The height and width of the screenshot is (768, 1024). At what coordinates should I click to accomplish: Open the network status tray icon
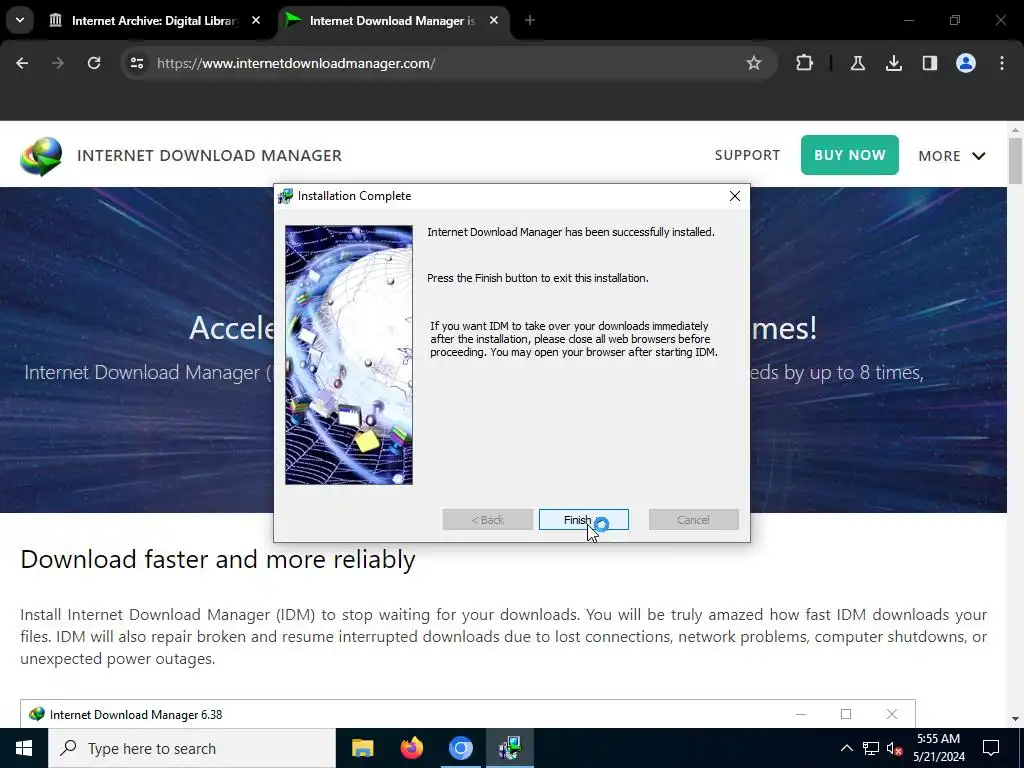[x=871, y=748]
